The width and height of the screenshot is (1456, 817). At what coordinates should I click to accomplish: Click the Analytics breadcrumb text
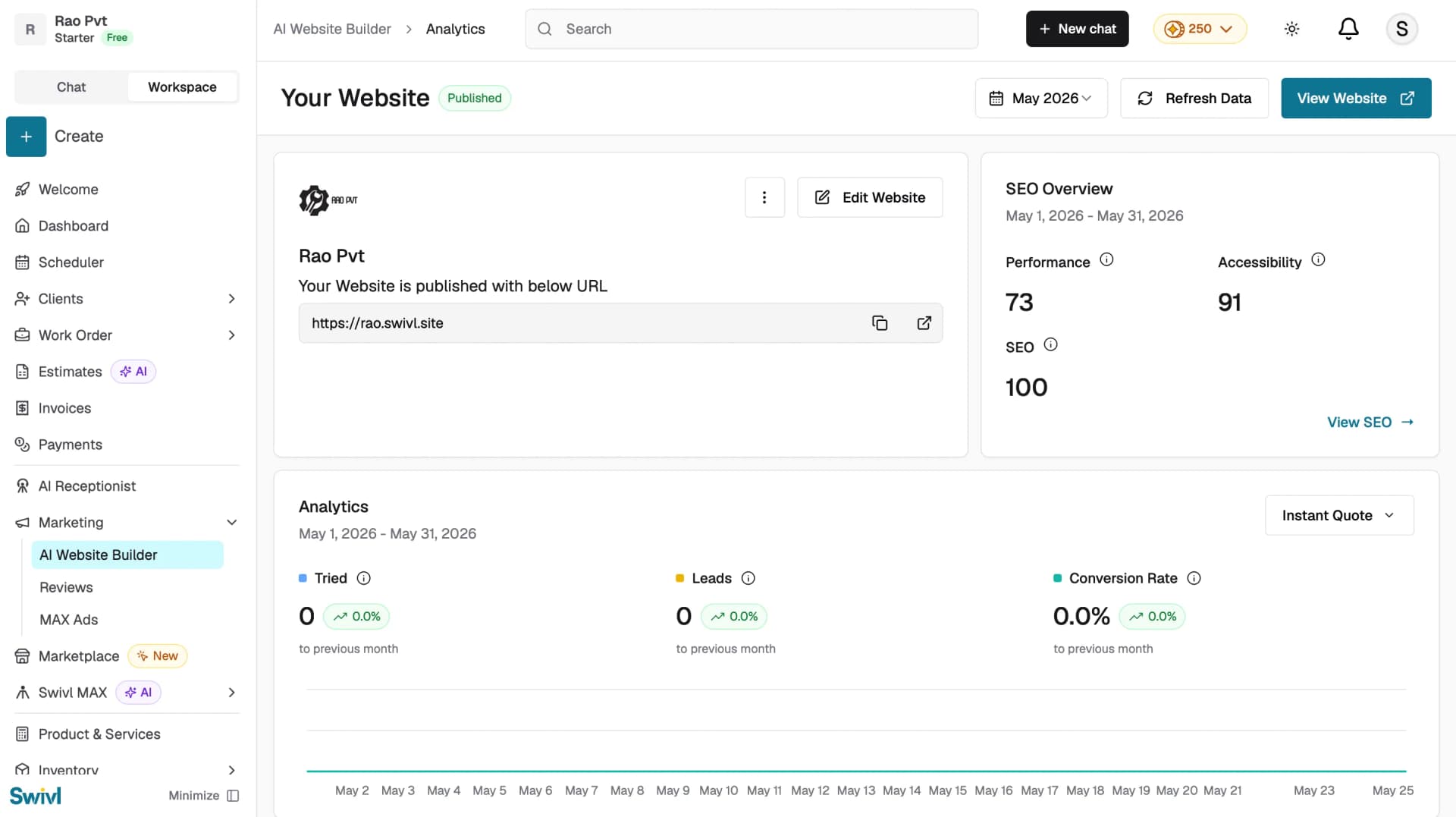[455, 29]
